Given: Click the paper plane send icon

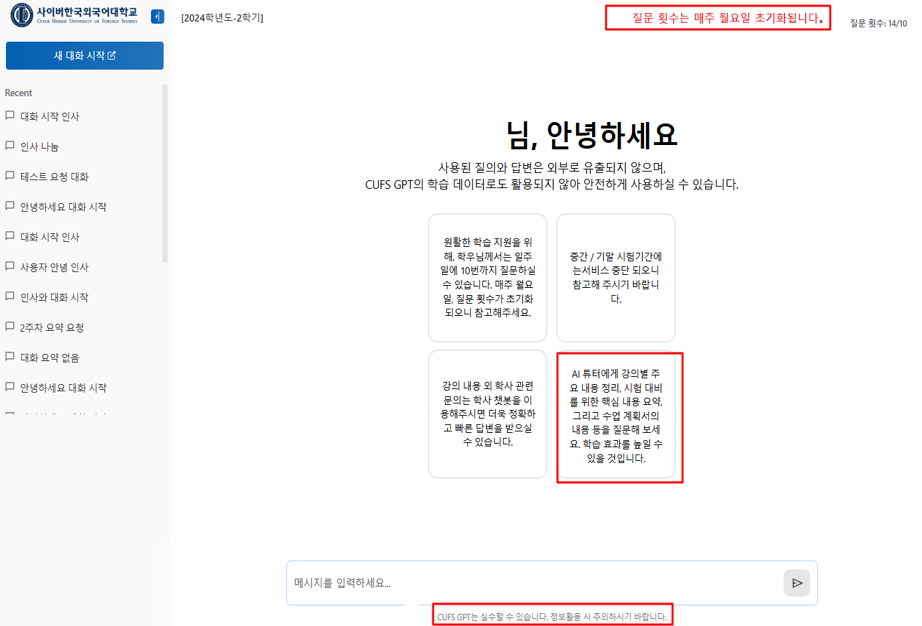Looking at the screenshot, I should tap(796, 583).
